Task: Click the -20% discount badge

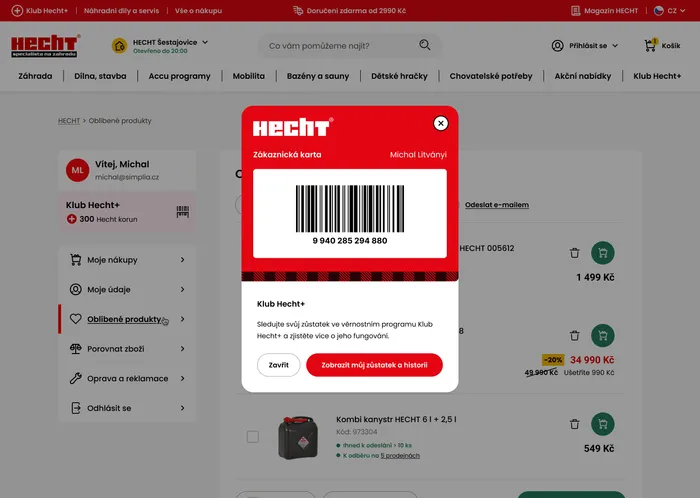Action: [x=553, y=360]
